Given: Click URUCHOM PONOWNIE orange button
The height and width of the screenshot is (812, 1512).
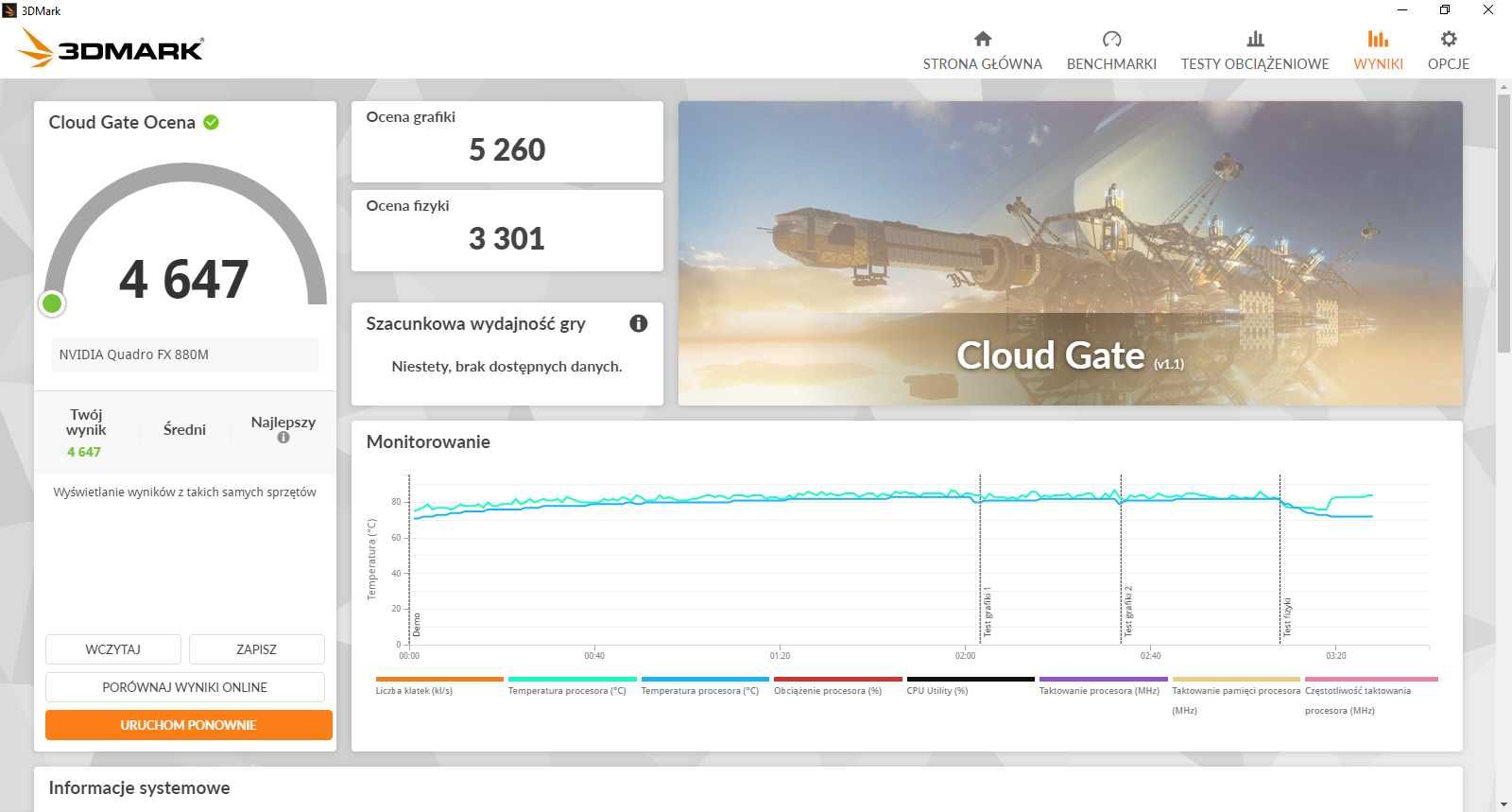Looking at the screenshot, I should coord(189,725).
